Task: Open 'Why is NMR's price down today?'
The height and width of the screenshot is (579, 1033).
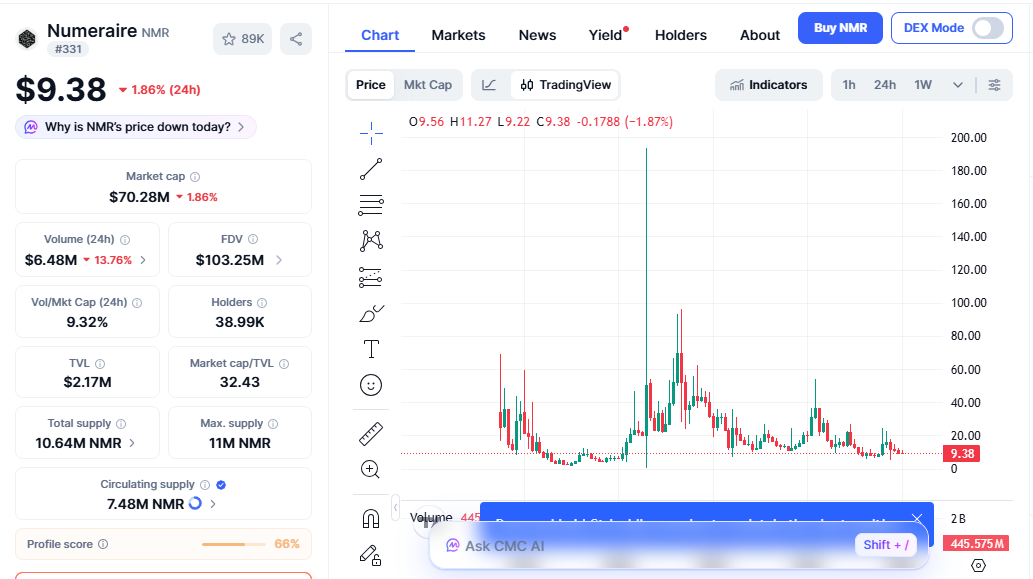Action: [x=136, y=127]
